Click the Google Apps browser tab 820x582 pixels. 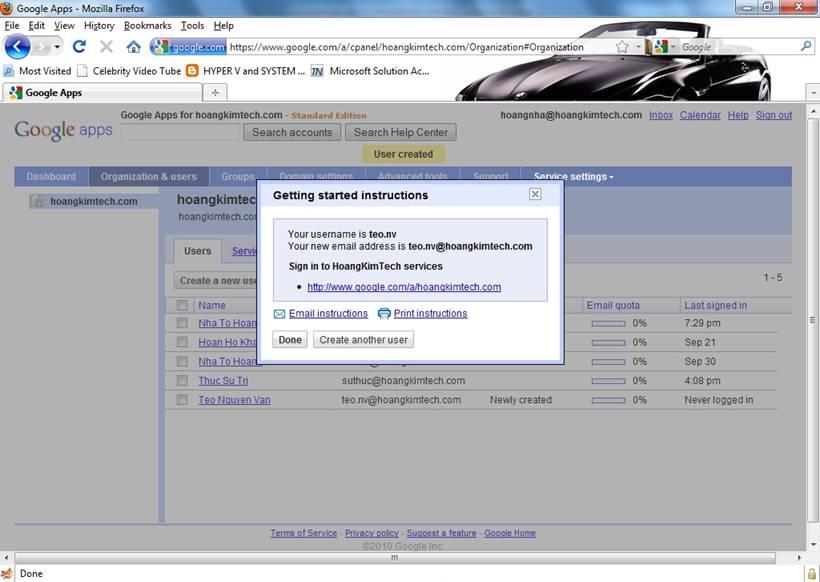[x=102, y=93]
